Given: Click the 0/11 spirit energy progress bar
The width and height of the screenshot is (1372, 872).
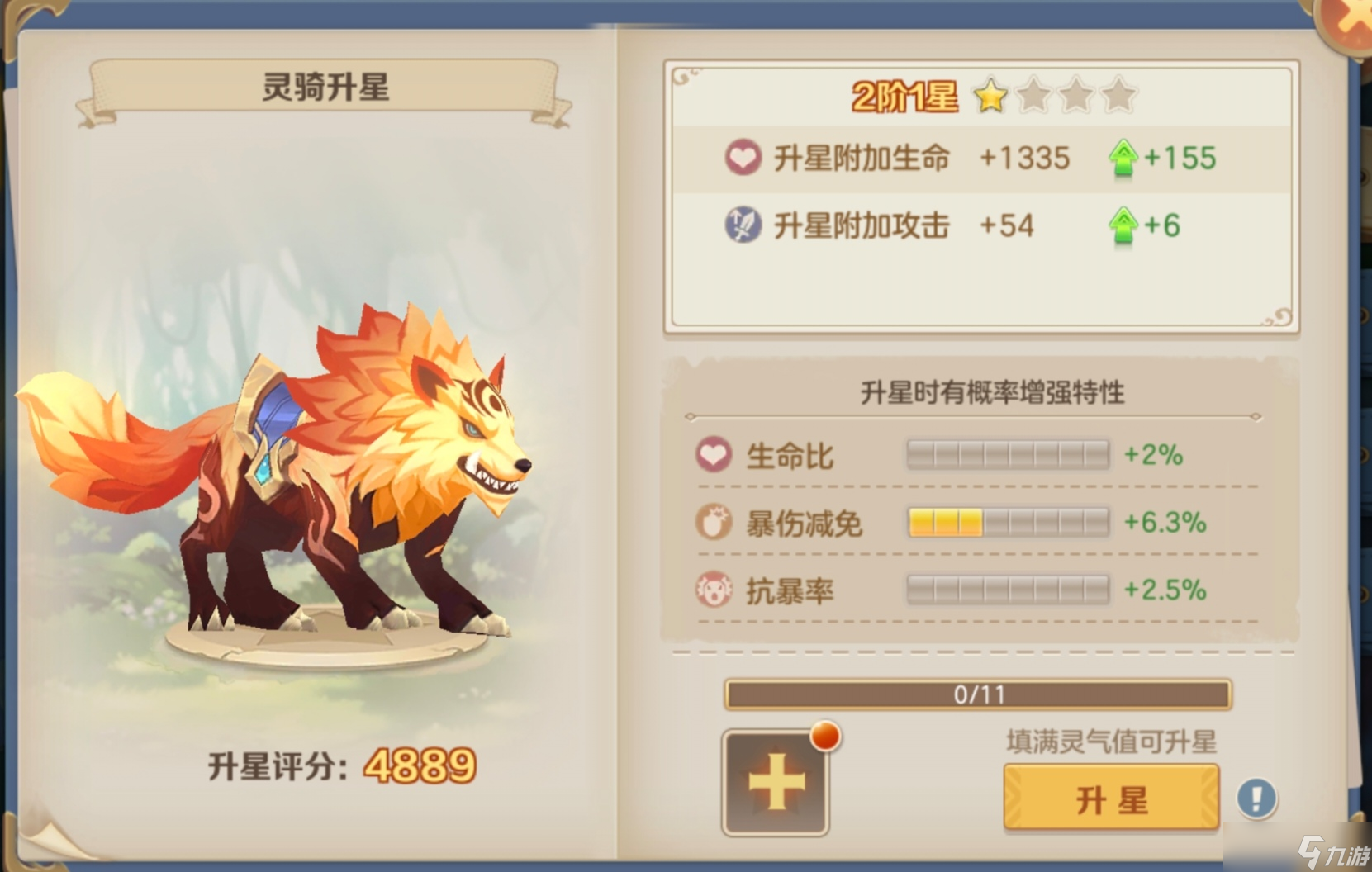Looking at the screenshot, I should 978,694.
